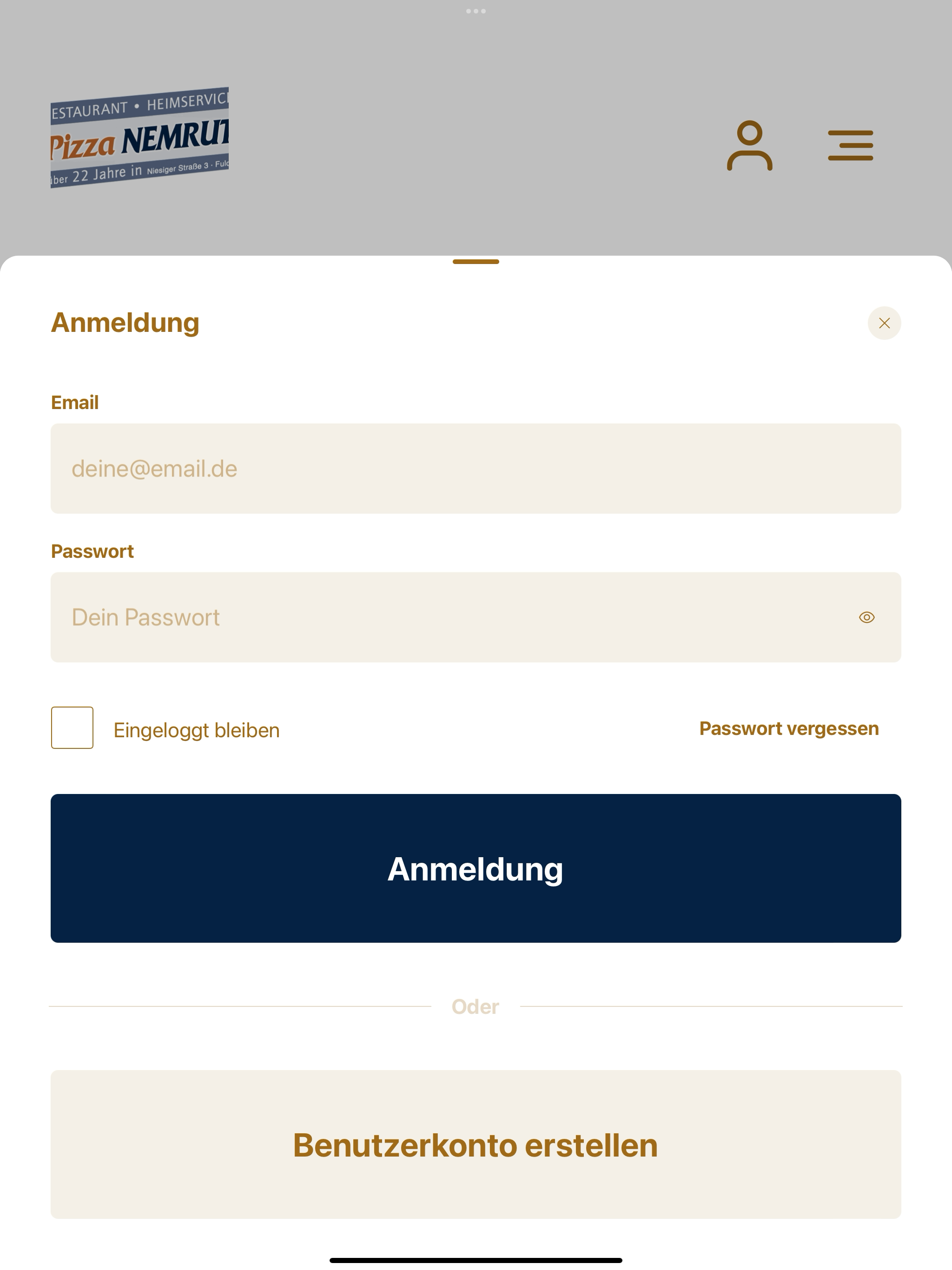Tap the iPad multitasking three-dots control
The width and height of the screenshot is (952, 1270).
476,11
